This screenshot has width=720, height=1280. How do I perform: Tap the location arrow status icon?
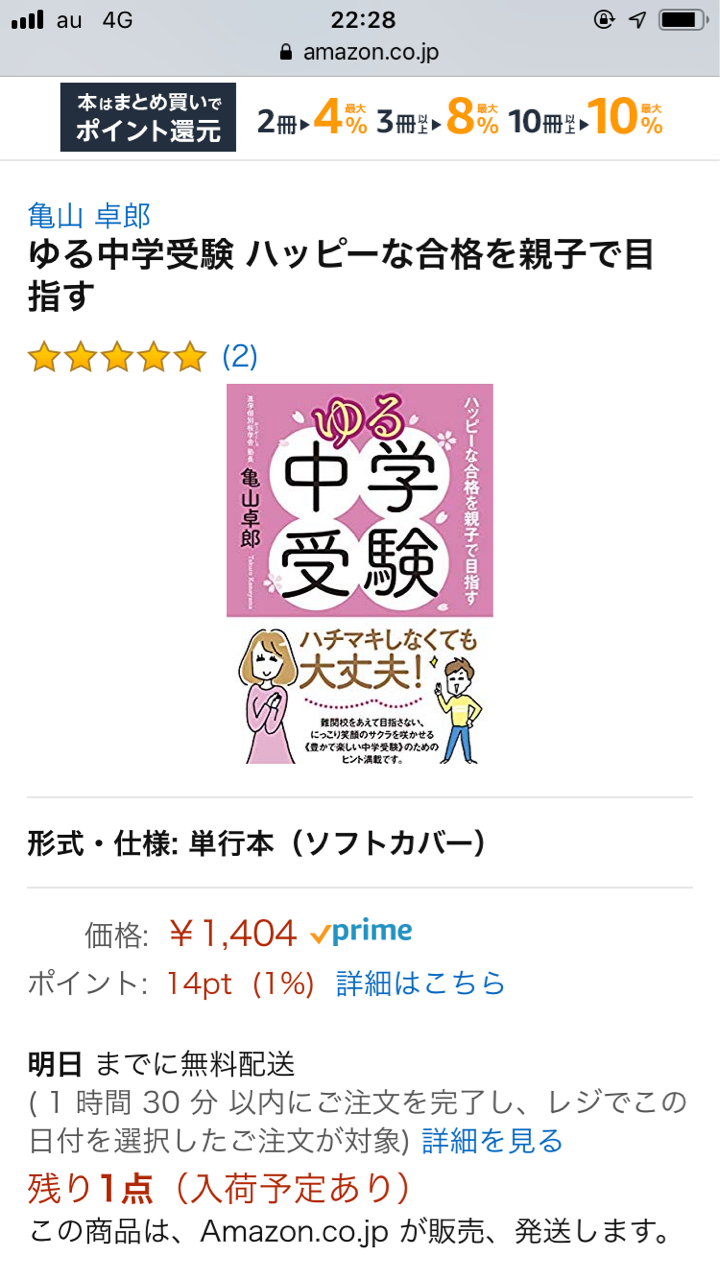pos(637,19)
